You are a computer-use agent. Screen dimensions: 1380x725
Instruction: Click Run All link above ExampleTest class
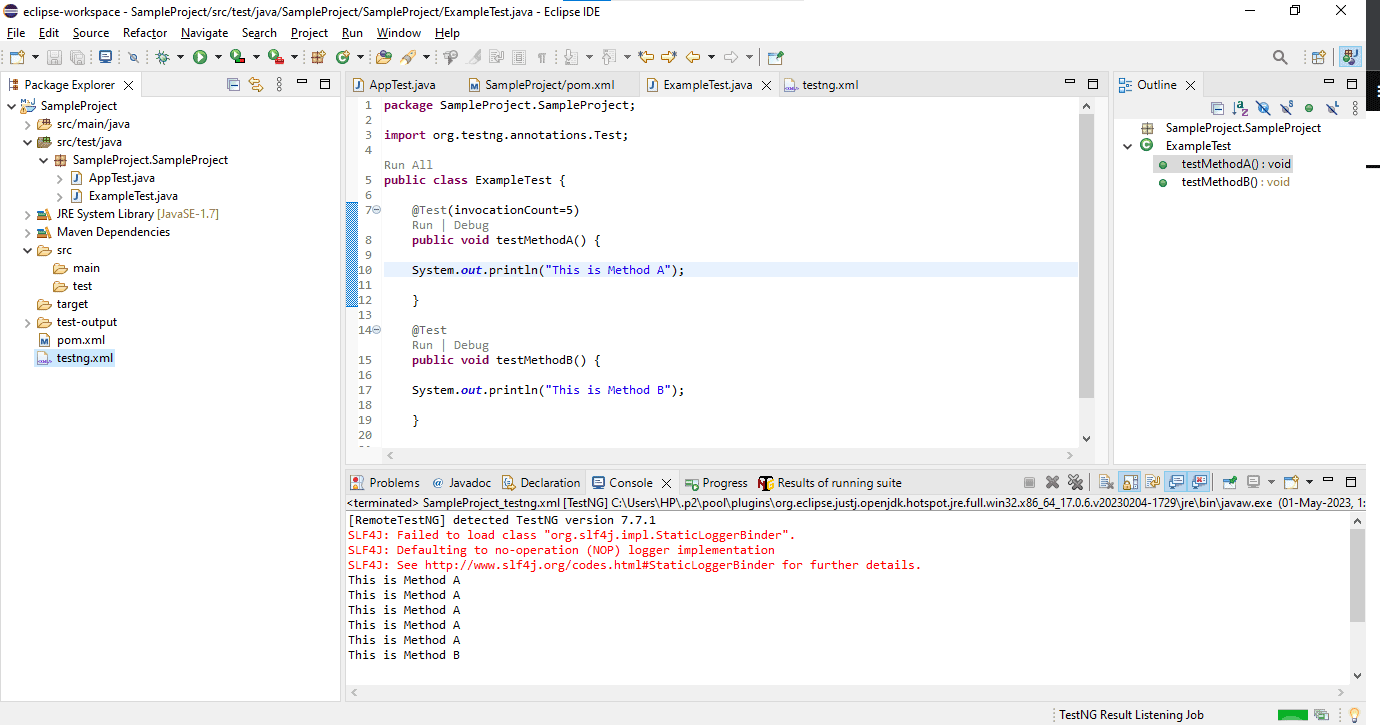[408, 165]
